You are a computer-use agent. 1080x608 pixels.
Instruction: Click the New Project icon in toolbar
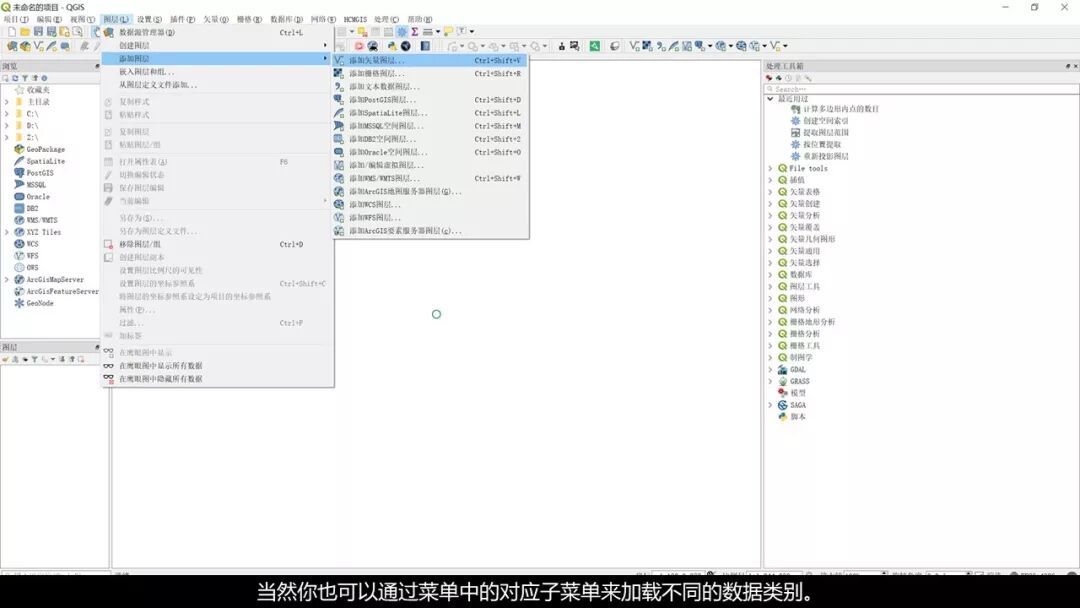pos(12,32)
